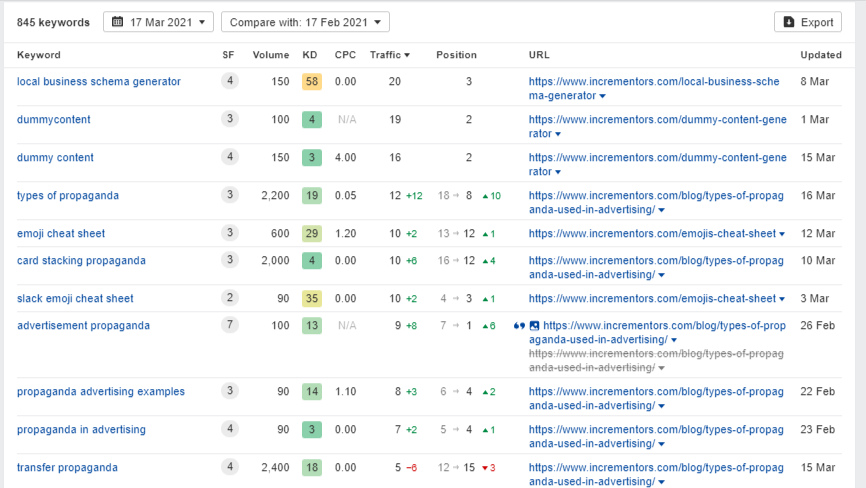Open emojis-cheat-sheet URL in emoji cheat sheet row

click(x=652, y=234)
